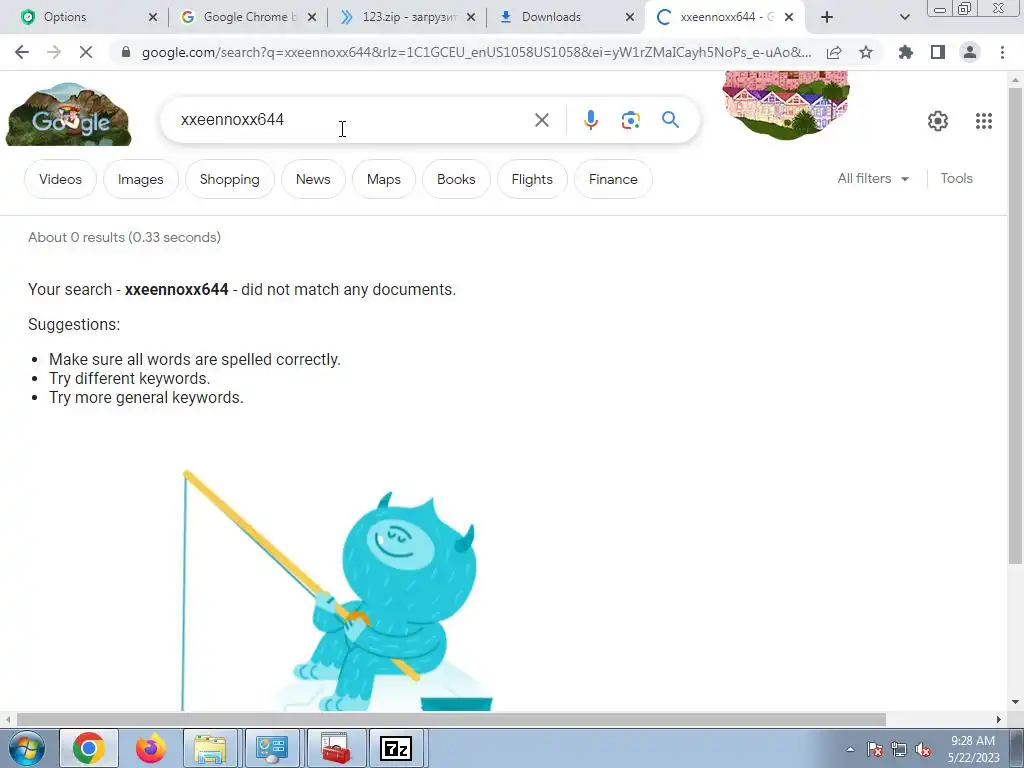Search by image with Lens icon
Screen dimensions: 1024x768
click(x=630, y=120)
